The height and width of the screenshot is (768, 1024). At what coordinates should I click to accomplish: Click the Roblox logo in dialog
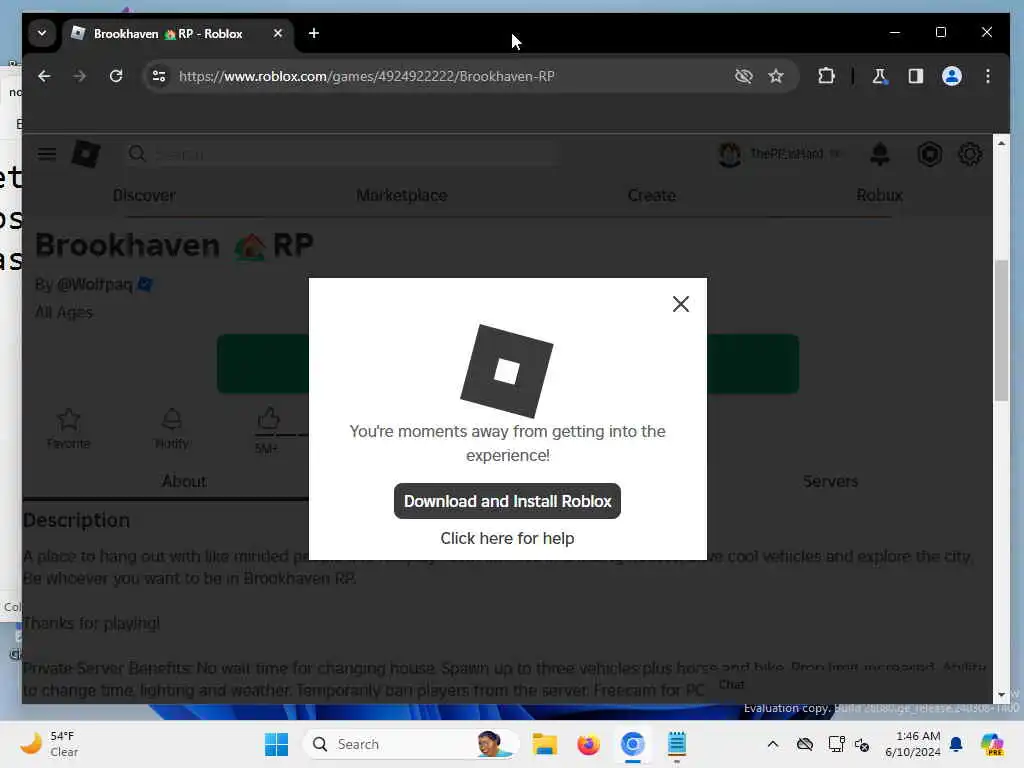(507, 371)
